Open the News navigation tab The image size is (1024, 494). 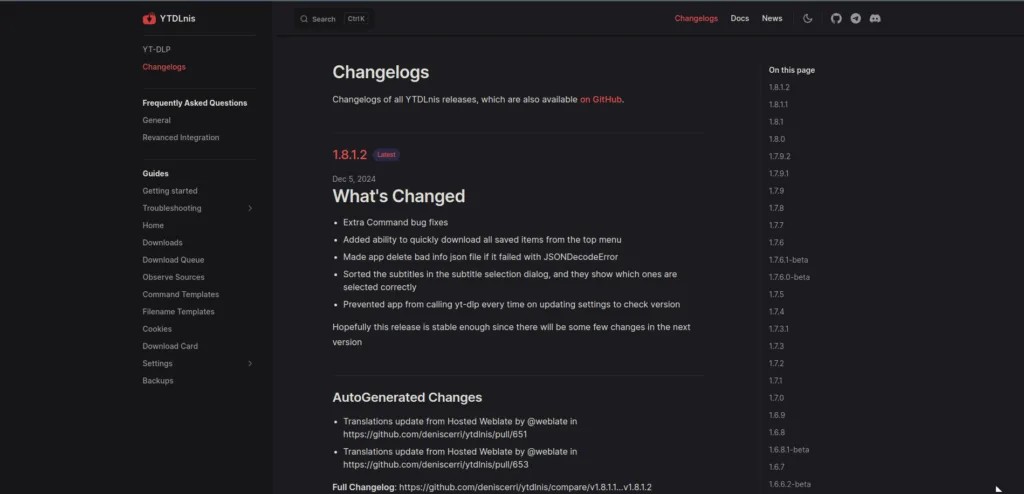(x=771, y=18)
